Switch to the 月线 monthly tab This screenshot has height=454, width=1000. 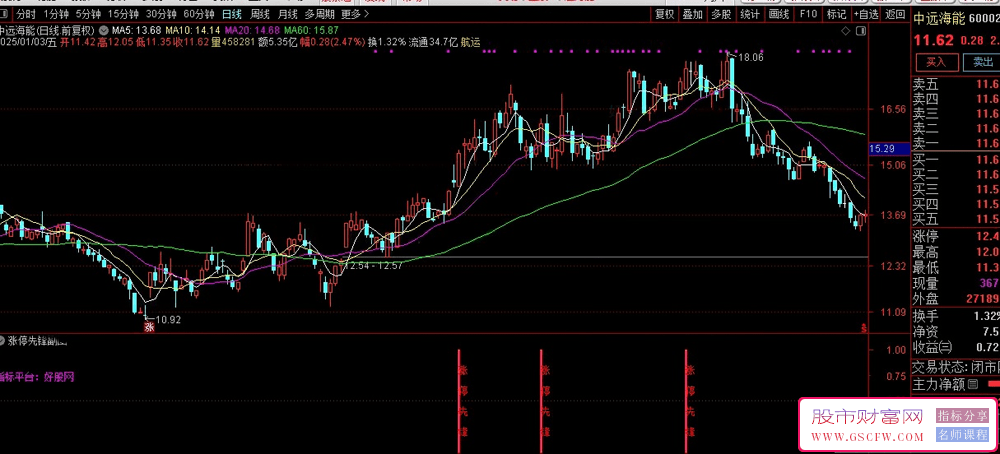point(288,14)
